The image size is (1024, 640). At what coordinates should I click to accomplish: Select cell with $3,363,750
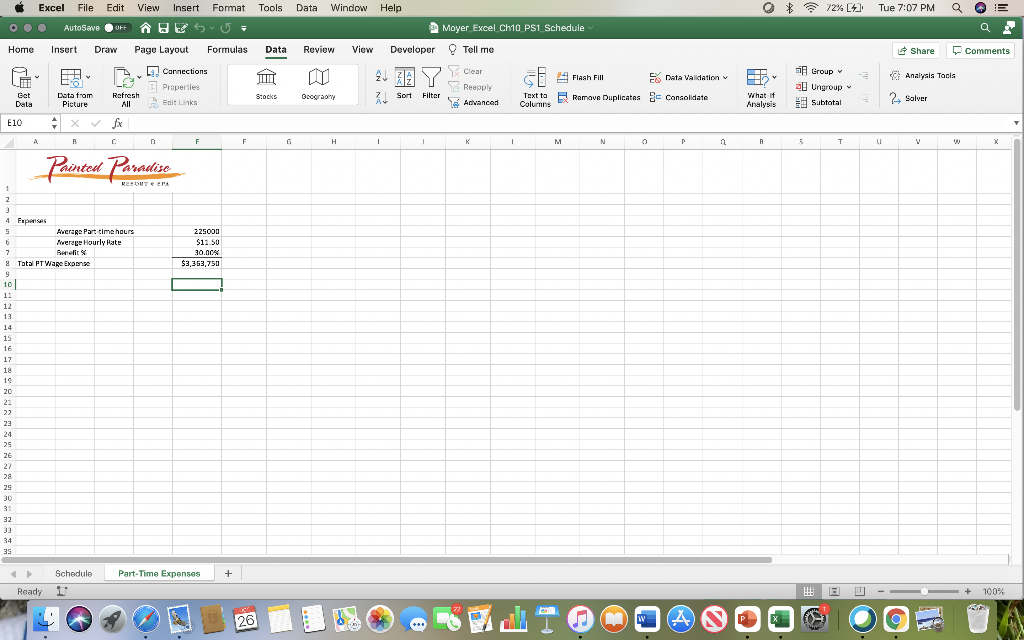[x=197, y=263]
